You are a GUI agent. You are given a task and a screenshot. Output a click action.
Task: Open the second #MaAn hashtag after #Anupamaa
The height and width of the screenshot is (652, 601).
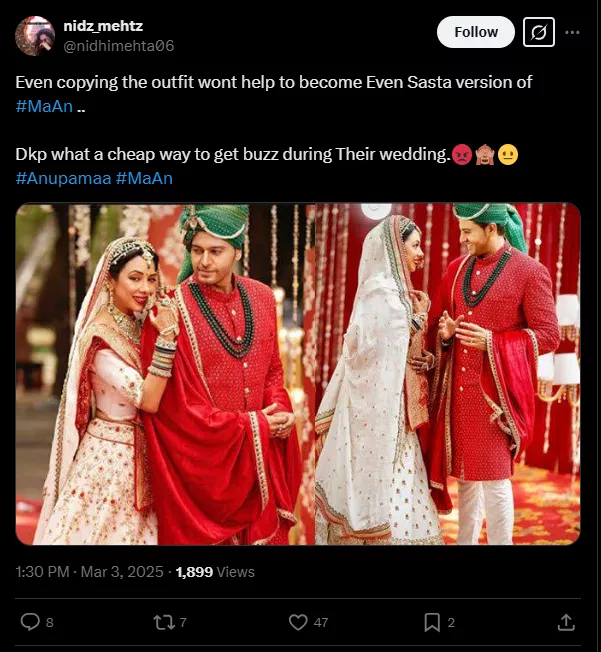pyautogui.click(x=145, y=178)
